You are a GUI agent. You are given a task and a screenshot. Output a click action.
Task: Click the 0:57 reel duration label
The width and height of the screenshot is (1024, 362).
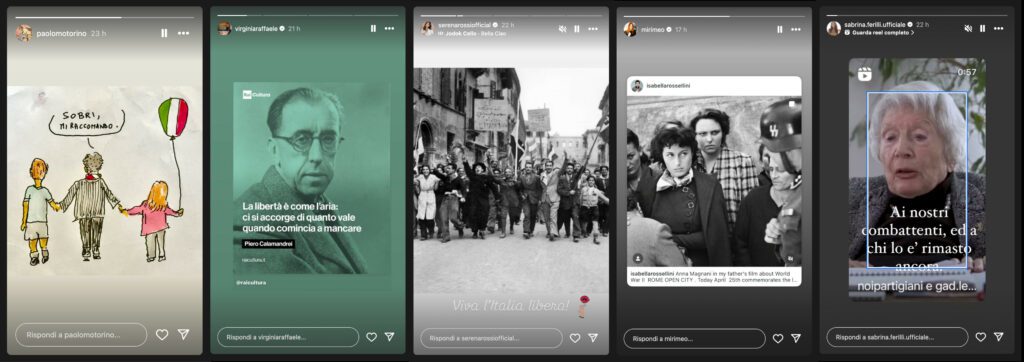click(967, 72)
